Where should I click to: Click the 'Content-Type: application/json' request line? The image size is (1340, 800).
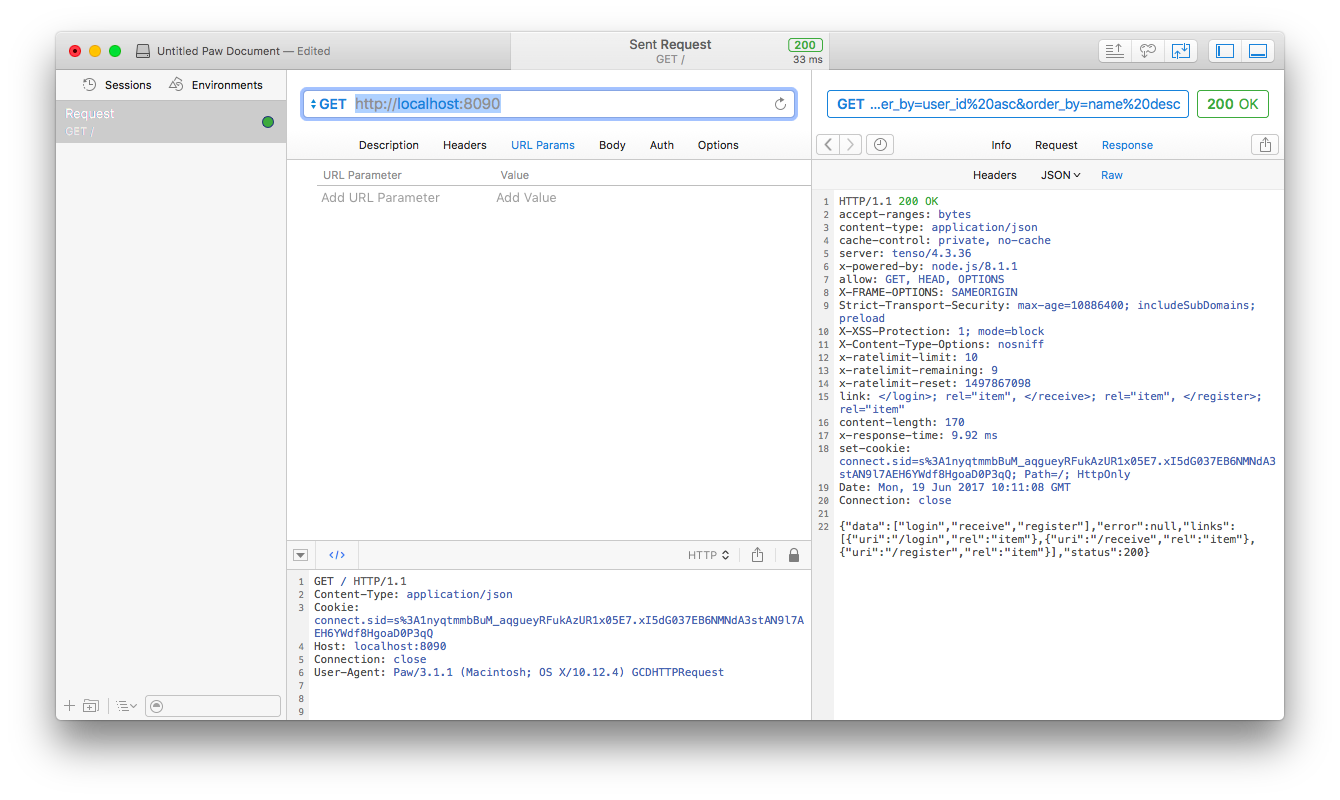[413, 594]
